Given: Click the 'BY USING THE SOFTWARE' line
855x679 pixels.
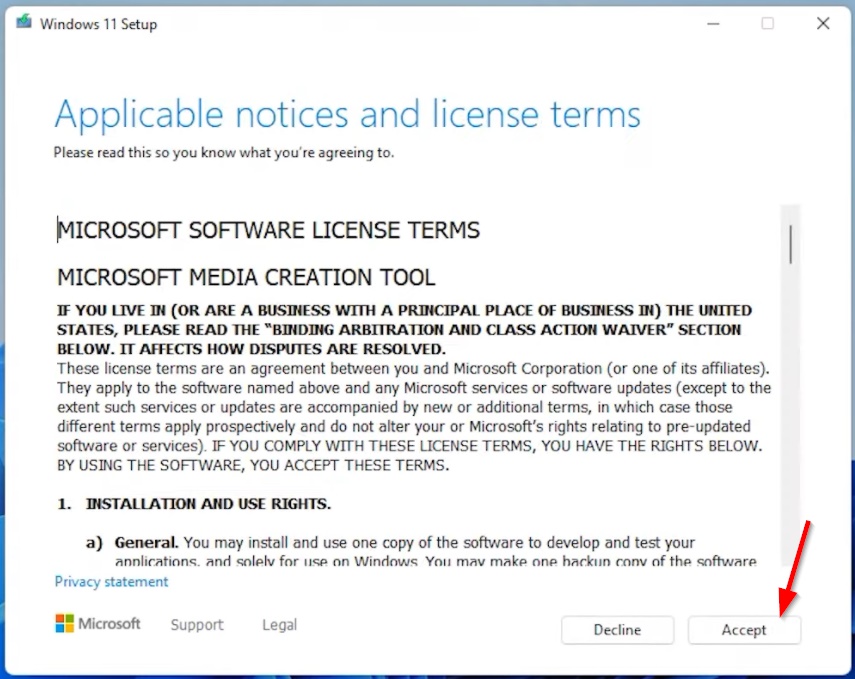Looking at the screenshot, I should click(x=254, y=465).
